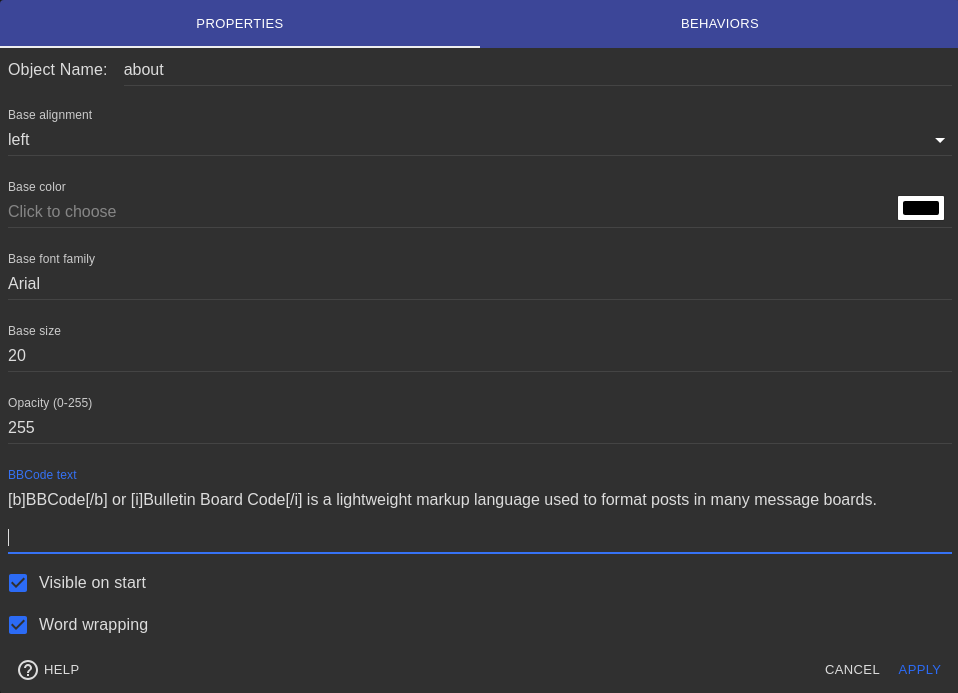This screenshot has height=693, width=958.
Task: Click the 'Visible on start' label text
Action: point(92,583)
